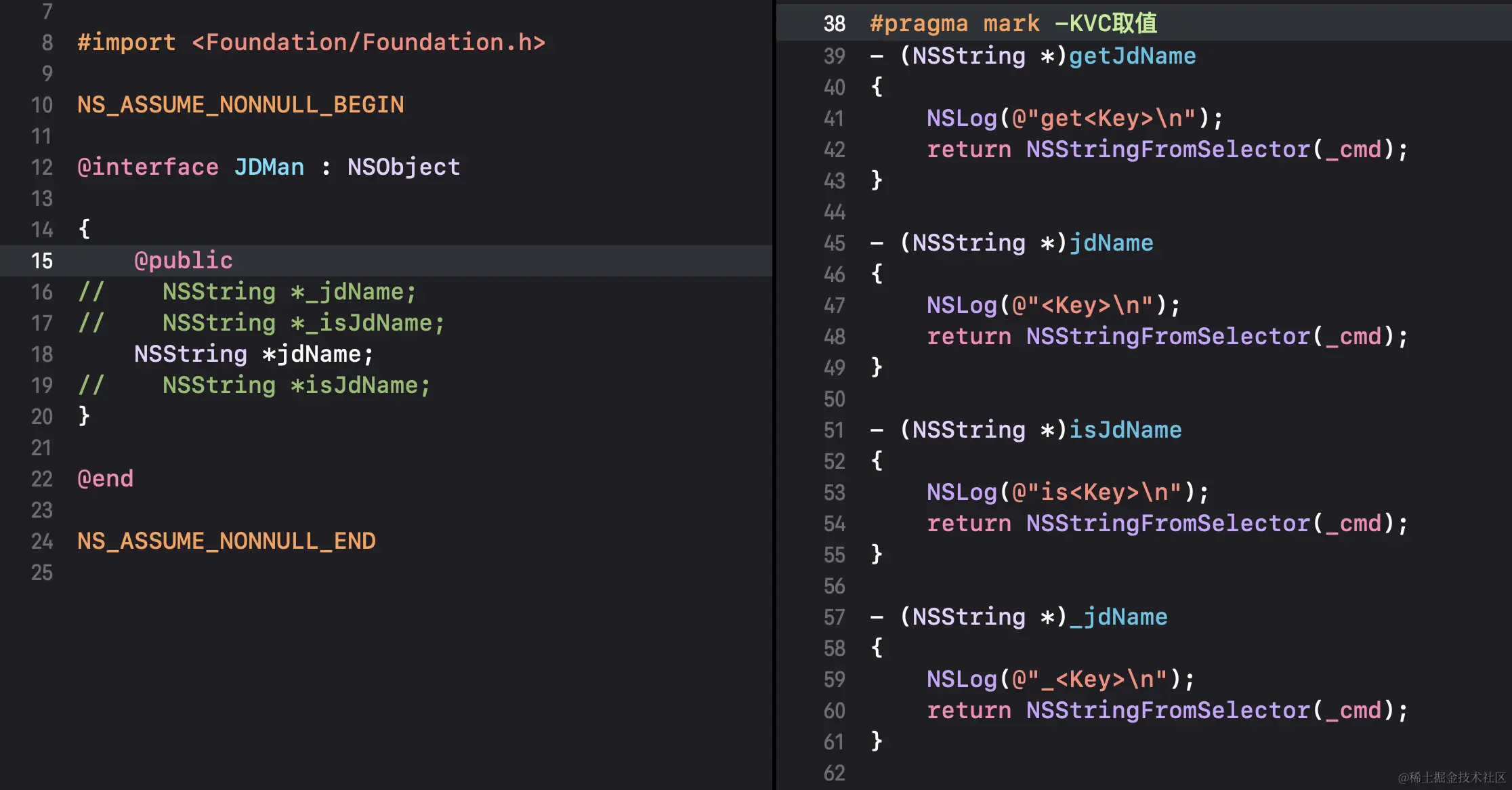Click the _jdName method name on line 57
The image size is (1512, 790).
[x=1118, y=617]
